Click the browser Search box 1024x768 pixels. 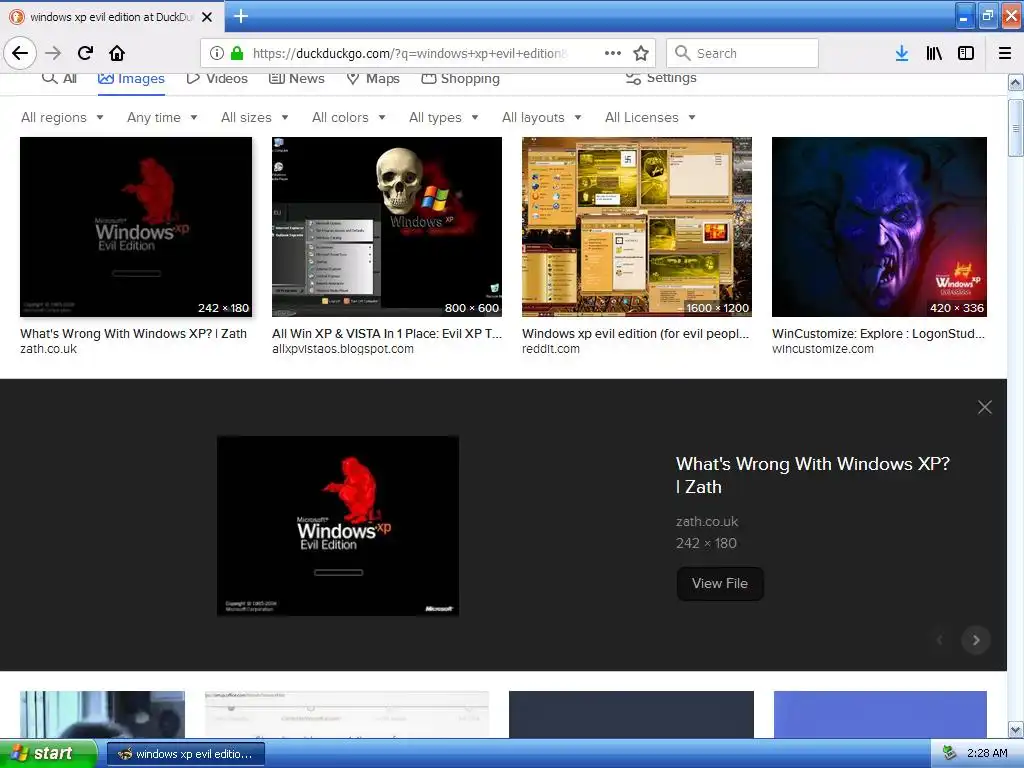743,53
